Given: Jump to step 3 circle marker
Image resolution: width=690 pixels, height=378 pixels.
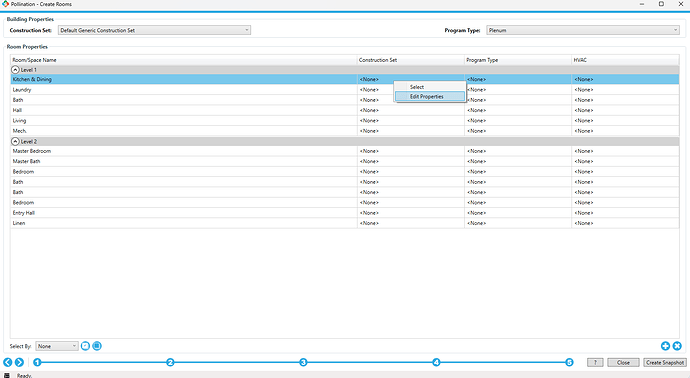Looking at the screenshot, I should coord(303,362).
